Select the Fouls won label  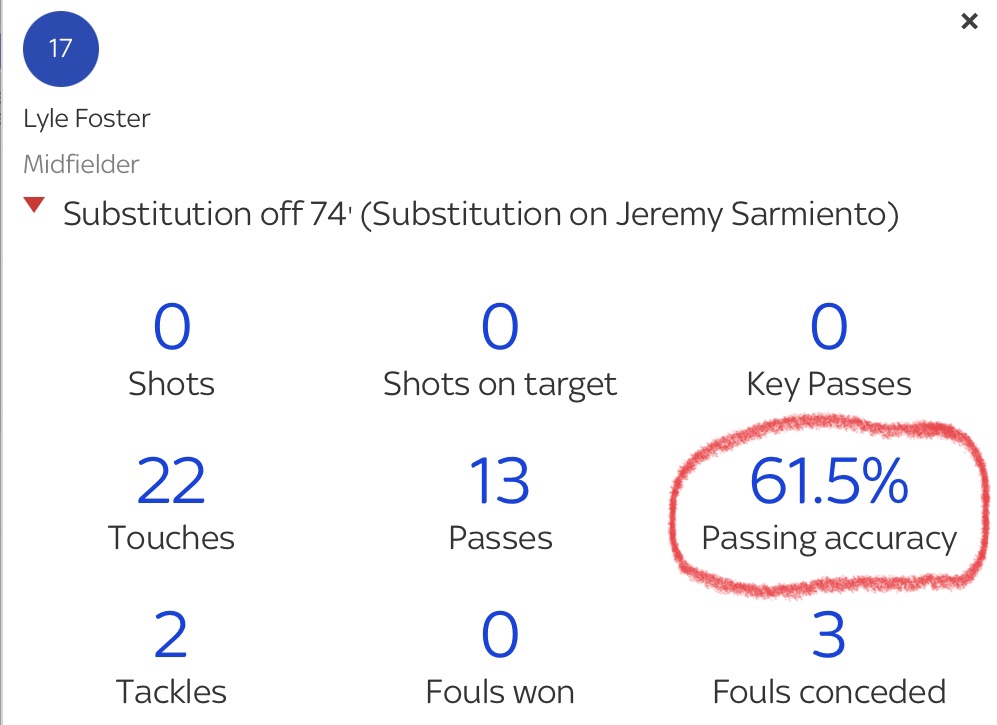pos(500,691)
